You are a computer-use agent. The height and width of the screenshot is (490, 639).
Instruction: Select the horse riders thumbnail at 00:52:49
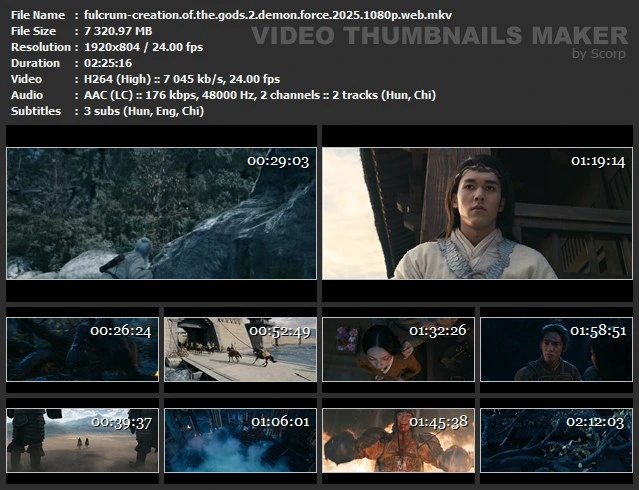[x=240, y=349]
